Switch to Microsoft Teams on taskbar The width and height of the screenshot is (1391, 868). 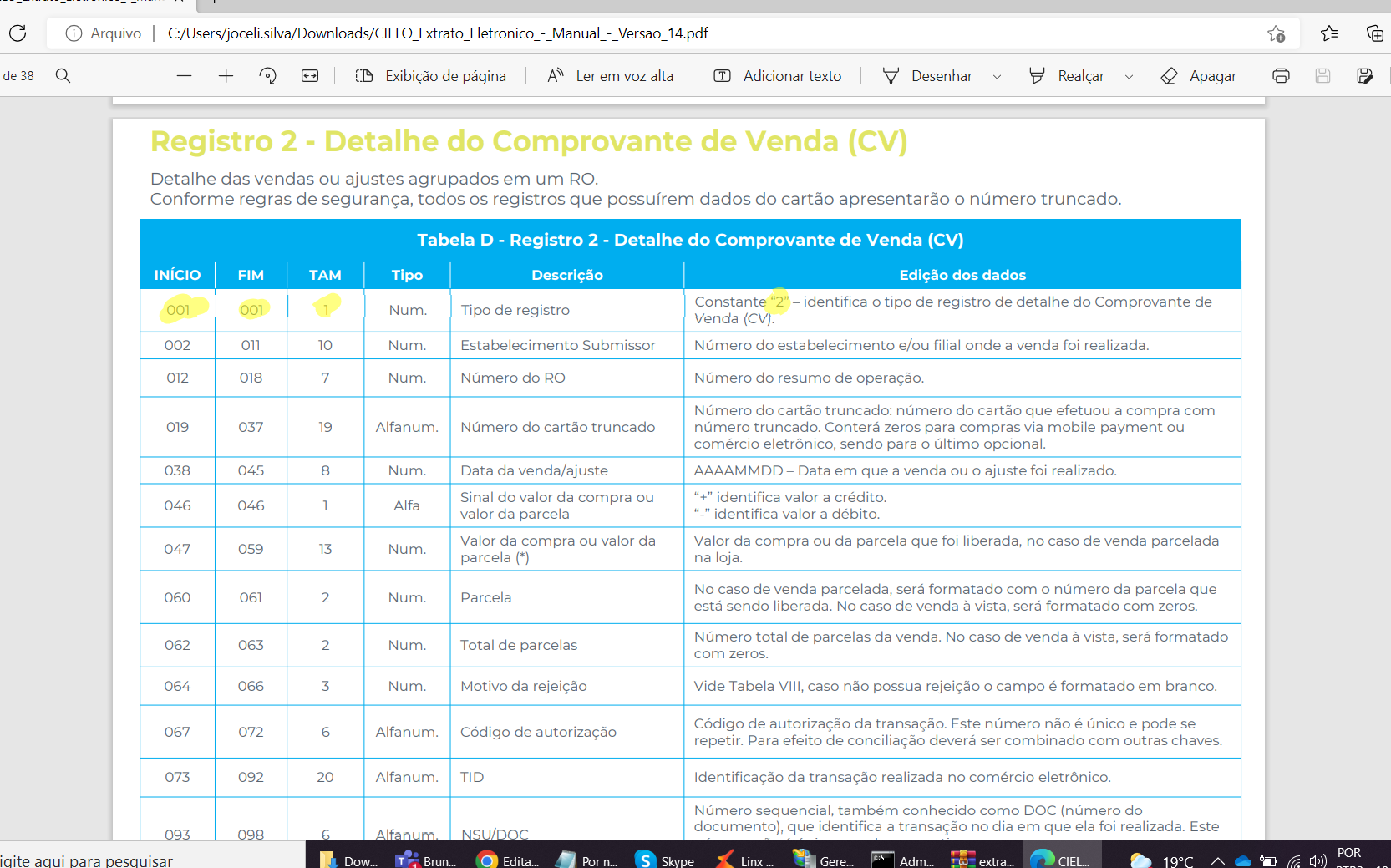pos(427,858)
